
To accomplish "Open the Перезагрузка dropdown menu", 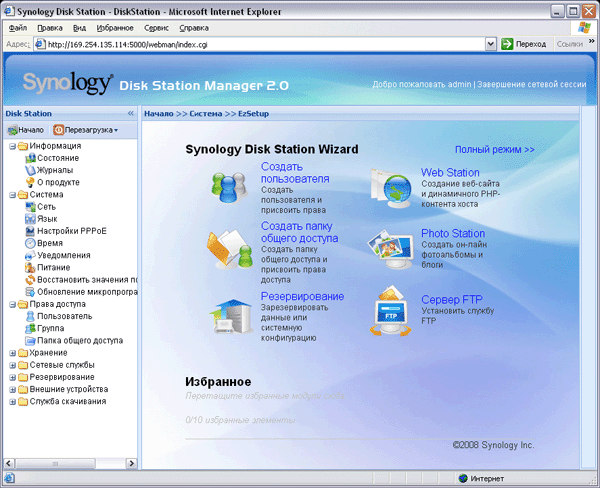I will (x=116, y=131).
